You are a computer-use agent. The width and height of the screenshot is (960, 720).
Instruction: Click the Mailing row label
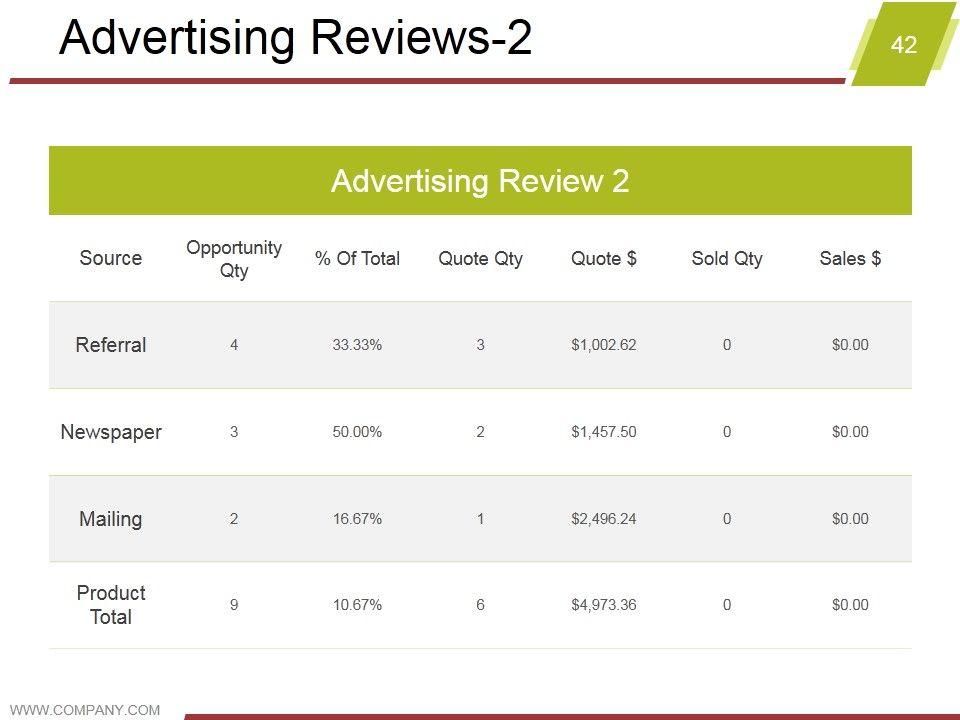[x=111, y=519]
